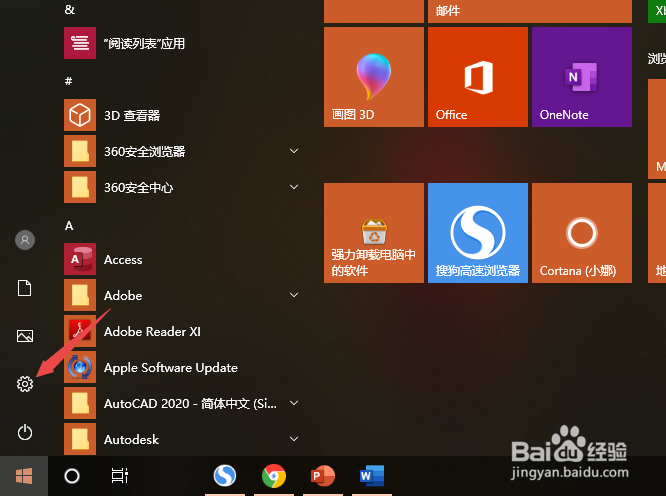Click the "Apple Software Update" text
The image size is (666, 496).
coord(171,368)
